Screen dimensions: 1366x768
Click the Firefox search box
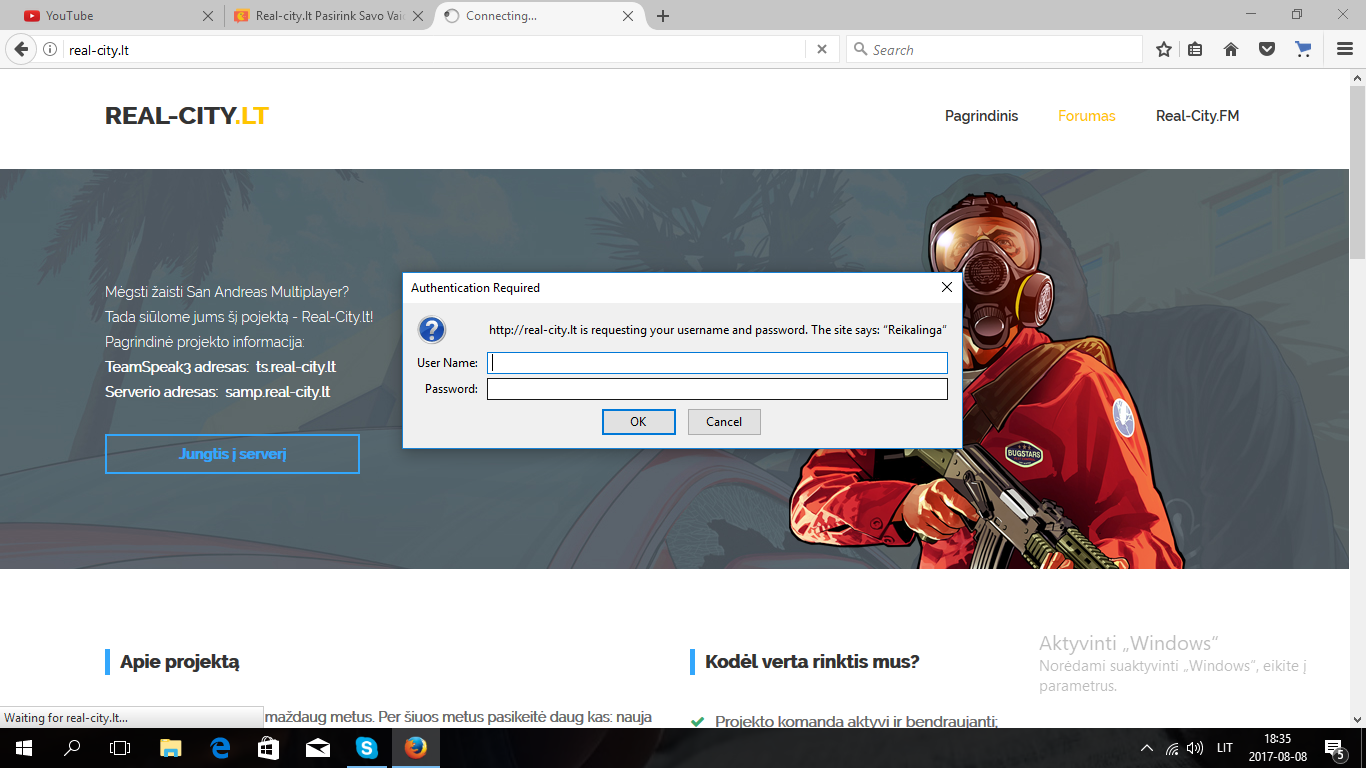(994, 49)
